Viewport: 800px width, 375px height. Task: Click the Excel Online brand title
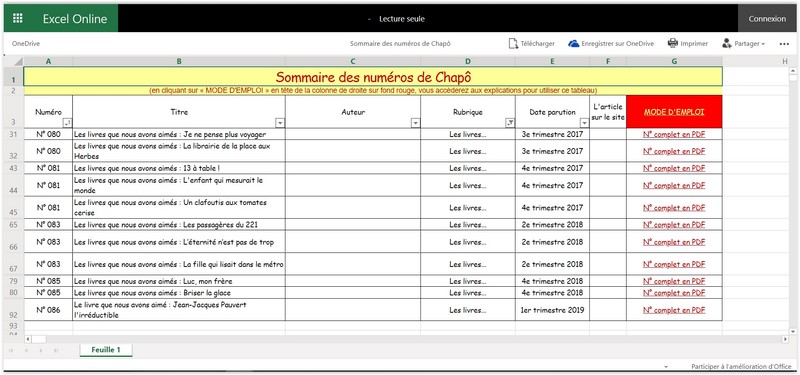click(75, 19)
